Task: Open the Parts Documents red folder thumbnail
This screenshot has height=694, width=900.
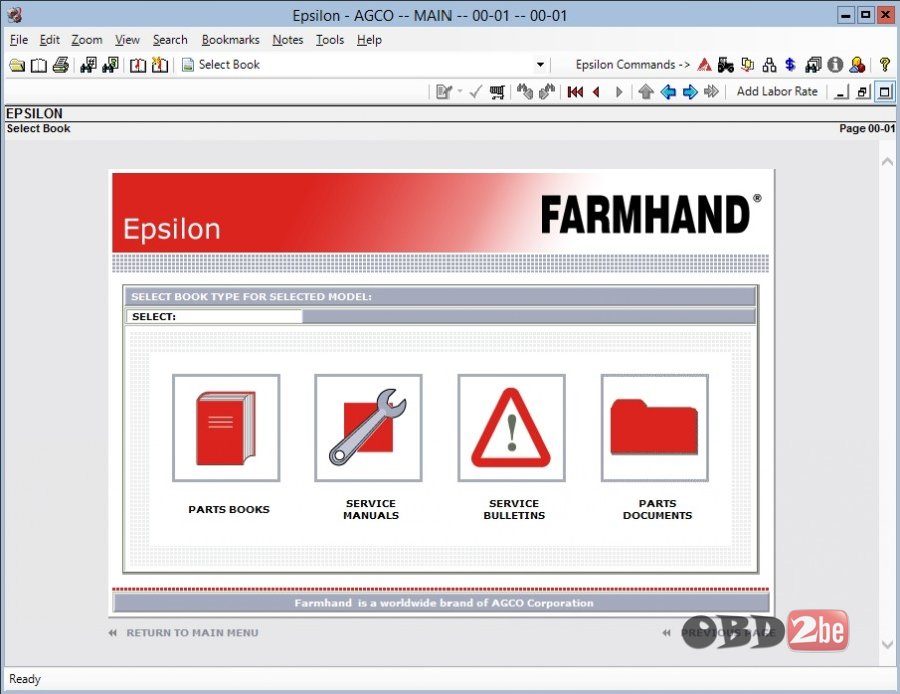Action: click(x=654, y=428)
